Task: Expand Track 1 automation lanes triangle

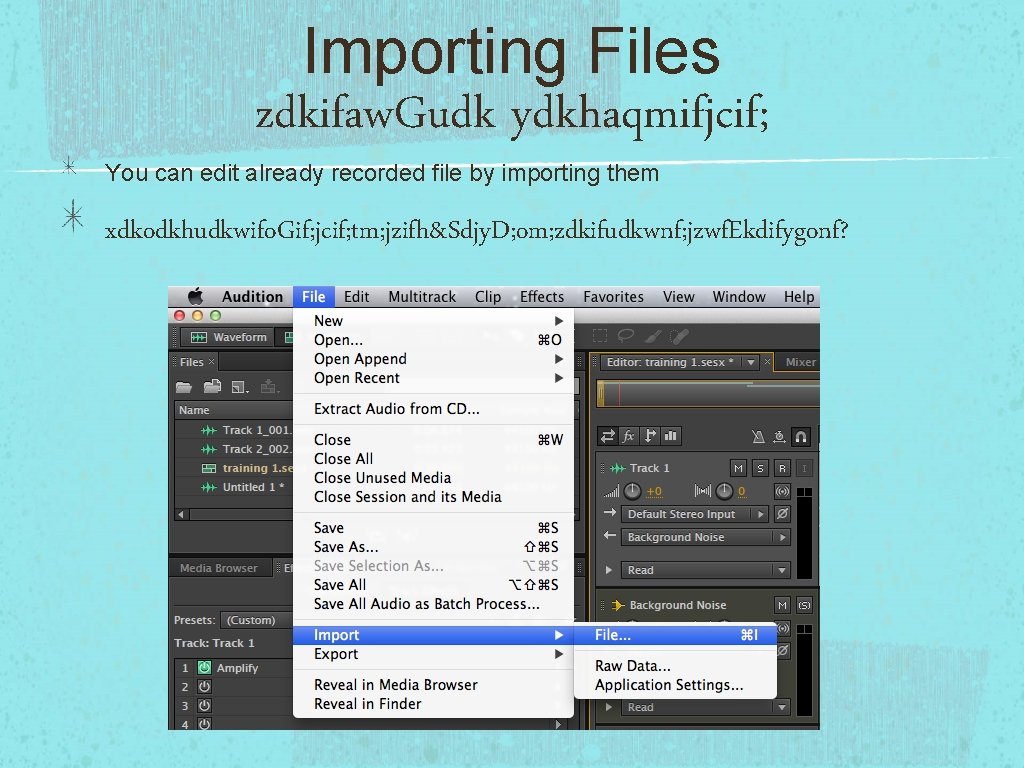Action: click(609, 570)
